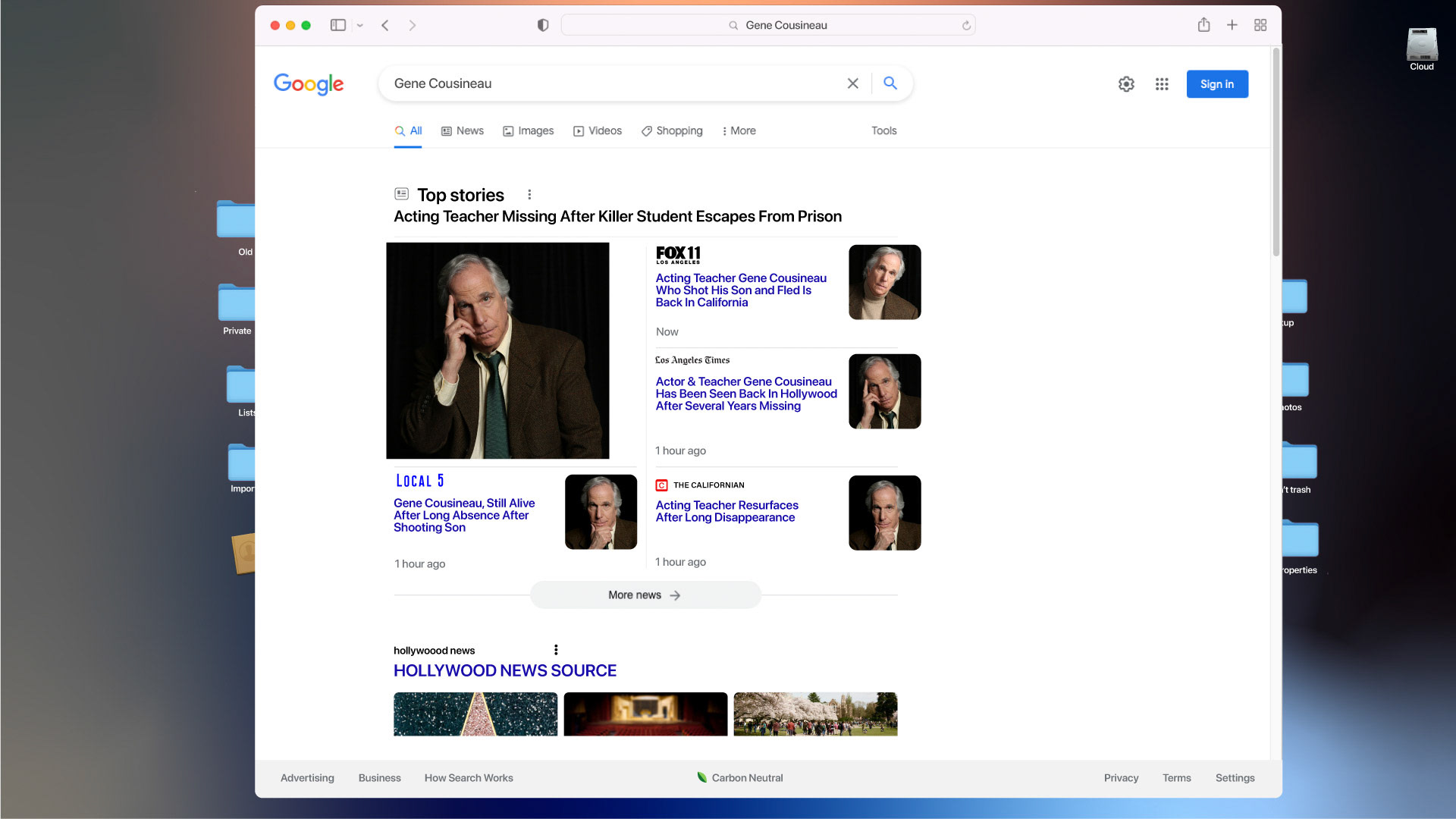Click the More news button
1456x819 pixels.
(645, 595)
